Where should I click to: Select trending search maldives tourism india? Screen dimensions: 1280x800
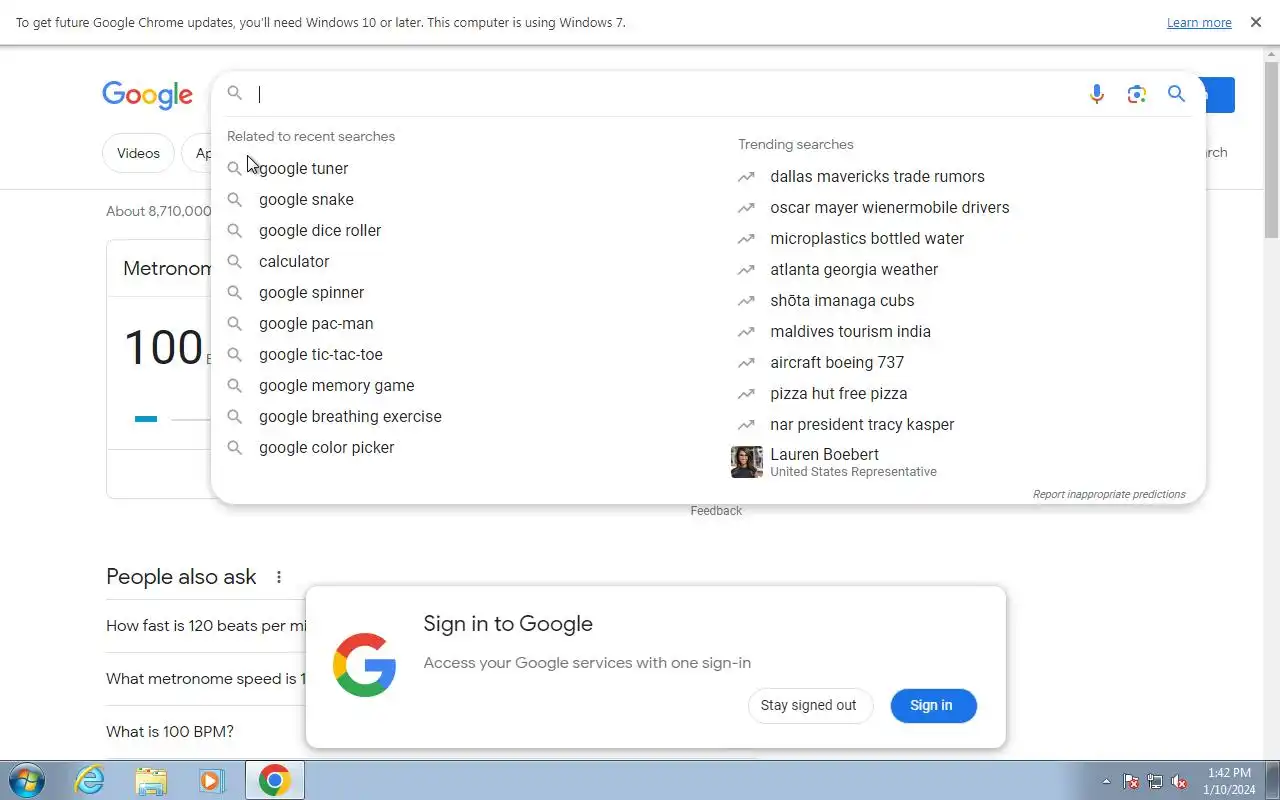[x=850, y=331]
